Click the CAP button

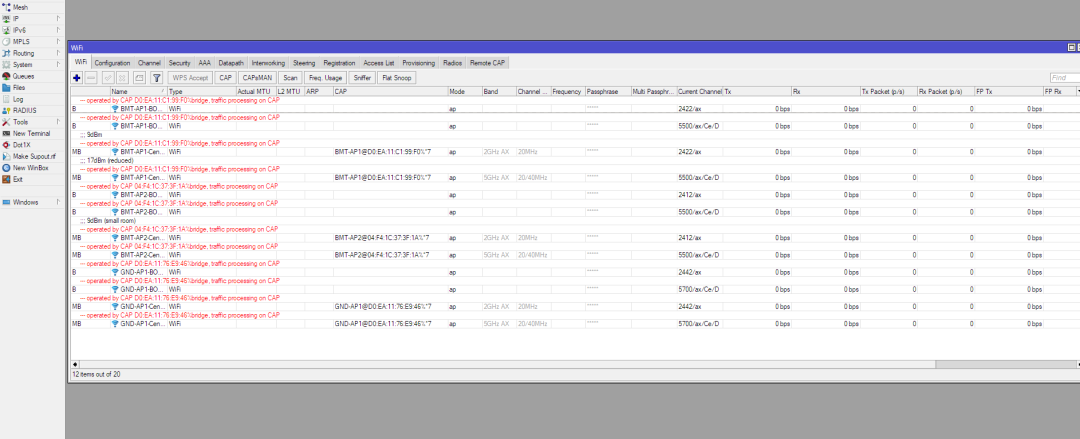click(x=225, y=78)
